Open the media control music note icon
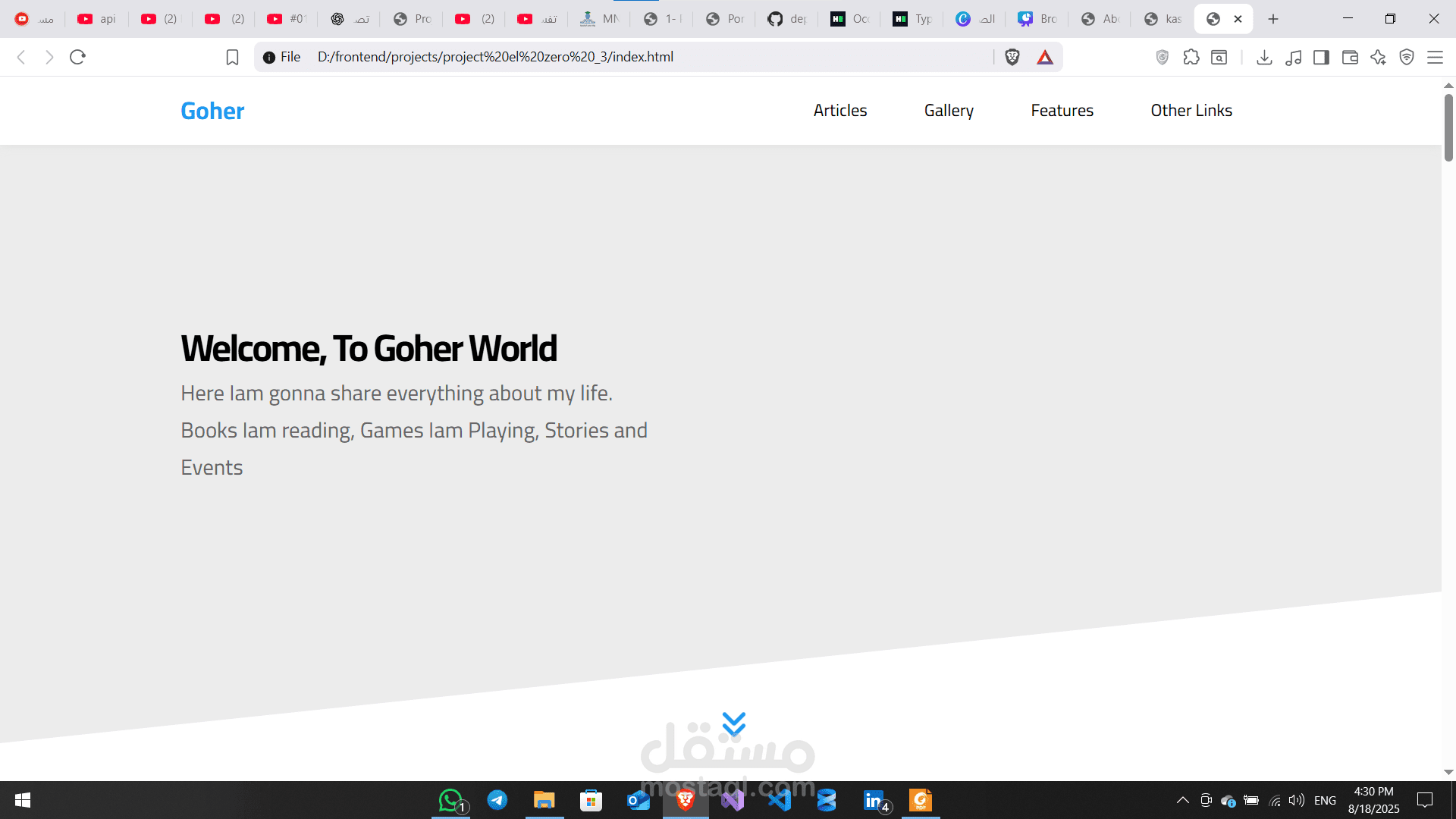This screenshot has height=819, width=1456. tap(1294, 57)
